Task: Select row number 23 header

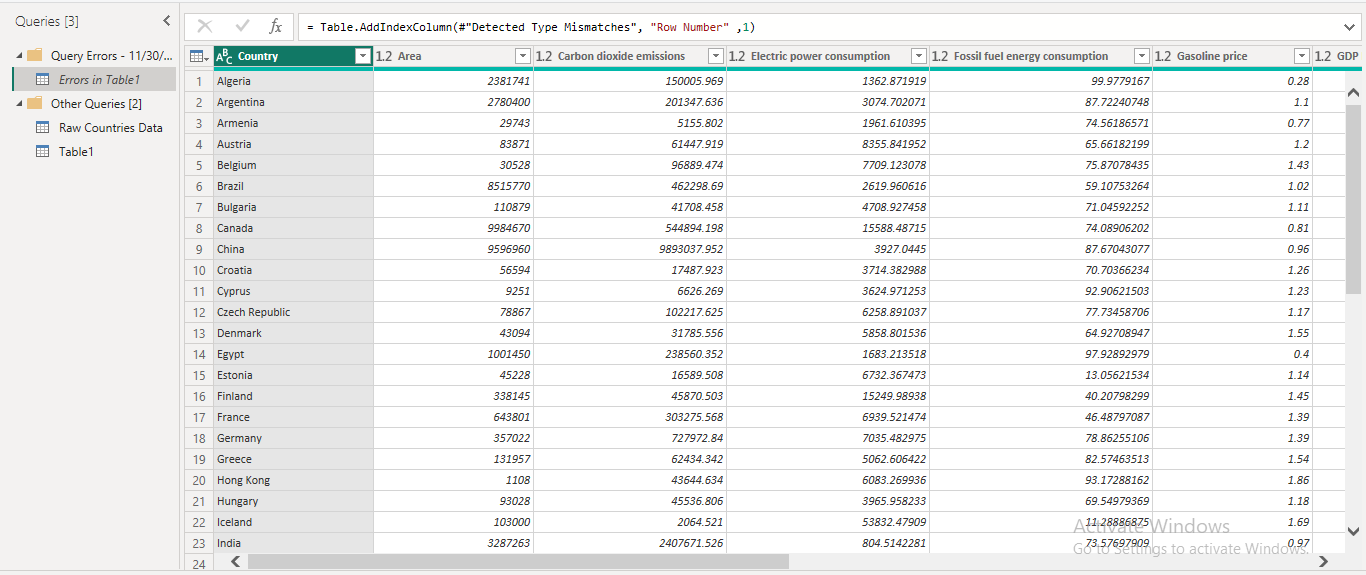Action: (x=199, y=543)
